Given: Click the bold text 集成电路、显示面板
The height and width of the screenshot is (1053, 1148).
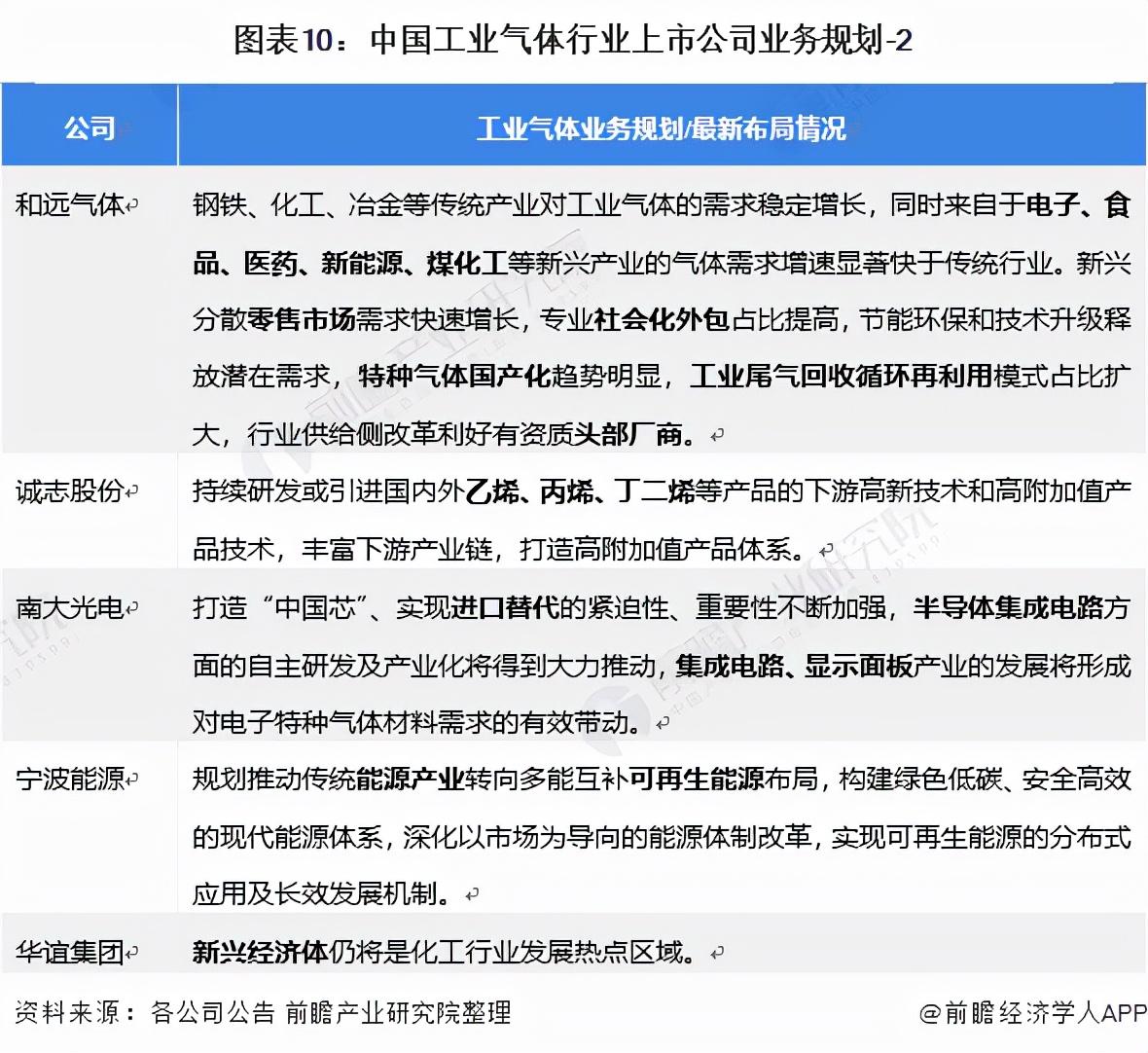Looking at the screenshot, I should pos(794,666).
